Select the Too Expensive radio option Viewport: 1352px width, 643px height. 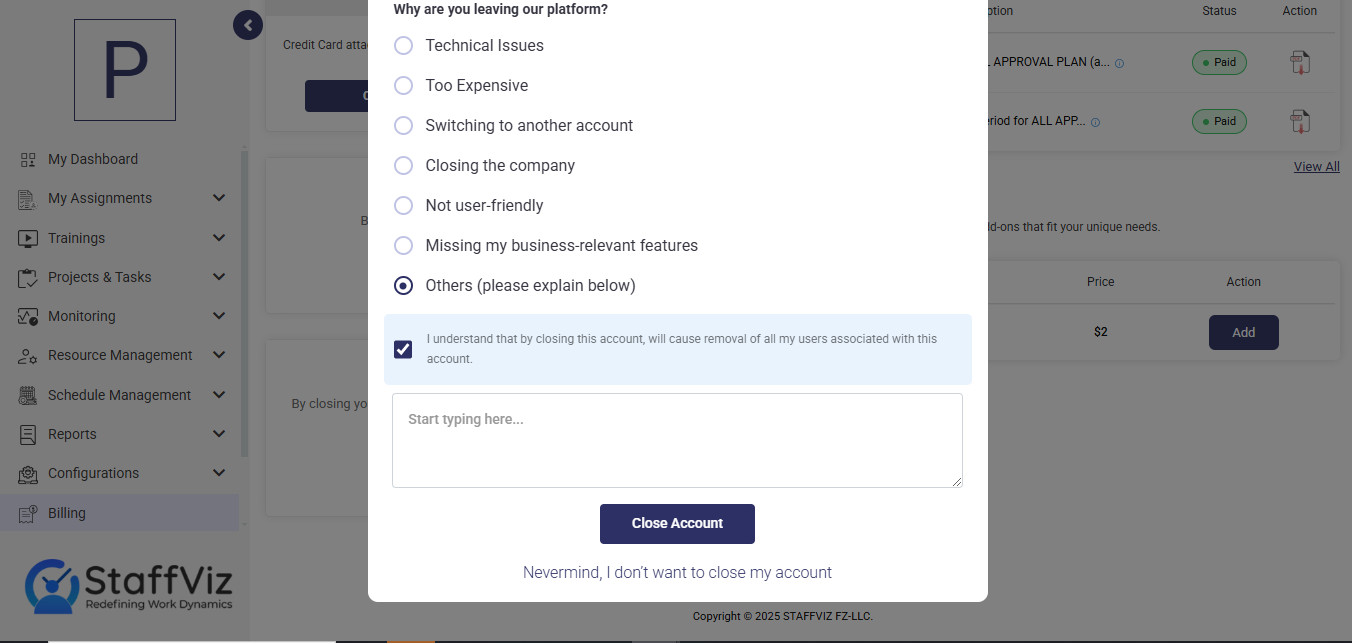pos(403,85)
